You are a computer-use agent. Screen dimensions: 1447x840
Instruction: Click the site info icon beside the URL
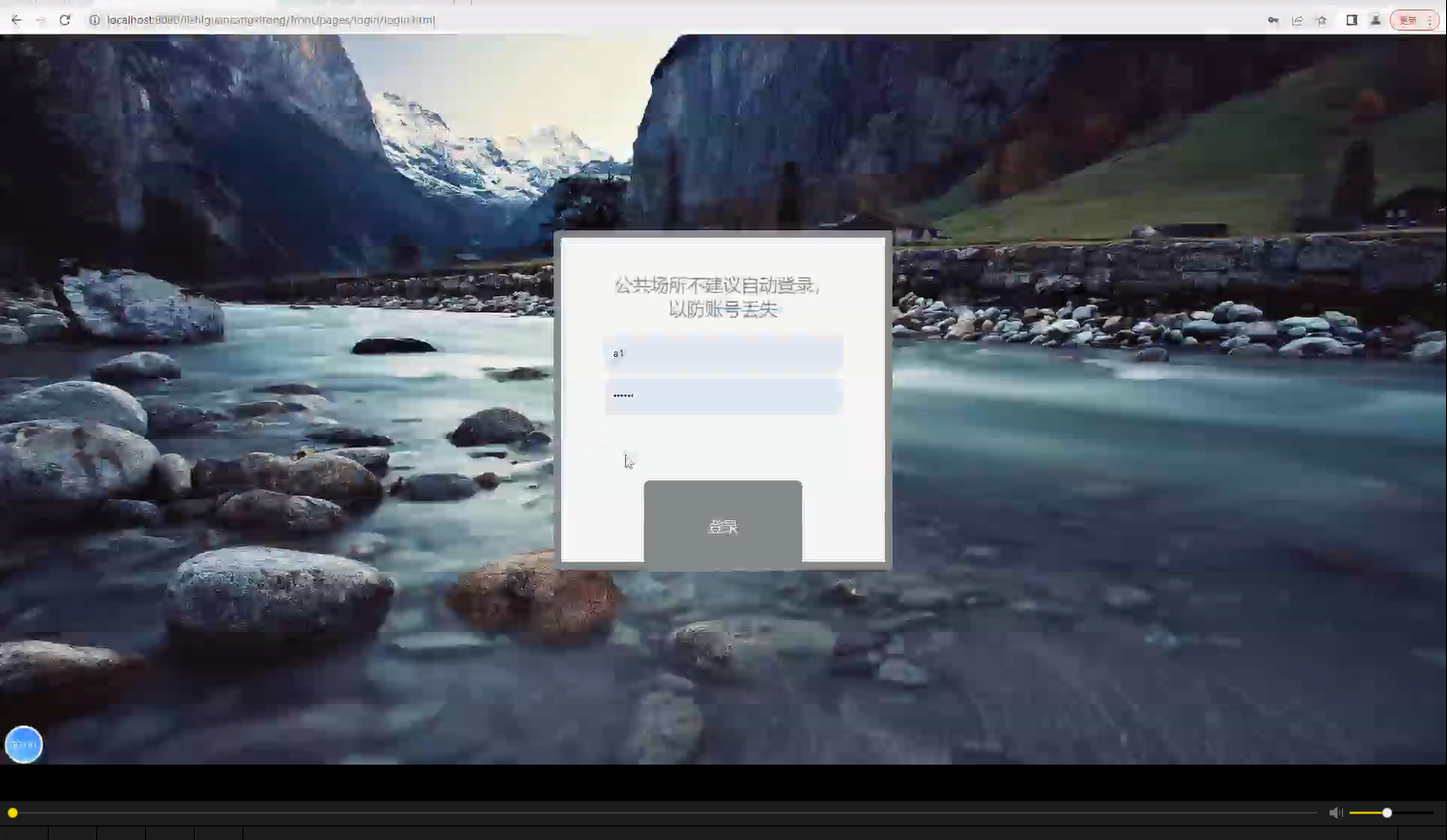click(x=94, y=20)
